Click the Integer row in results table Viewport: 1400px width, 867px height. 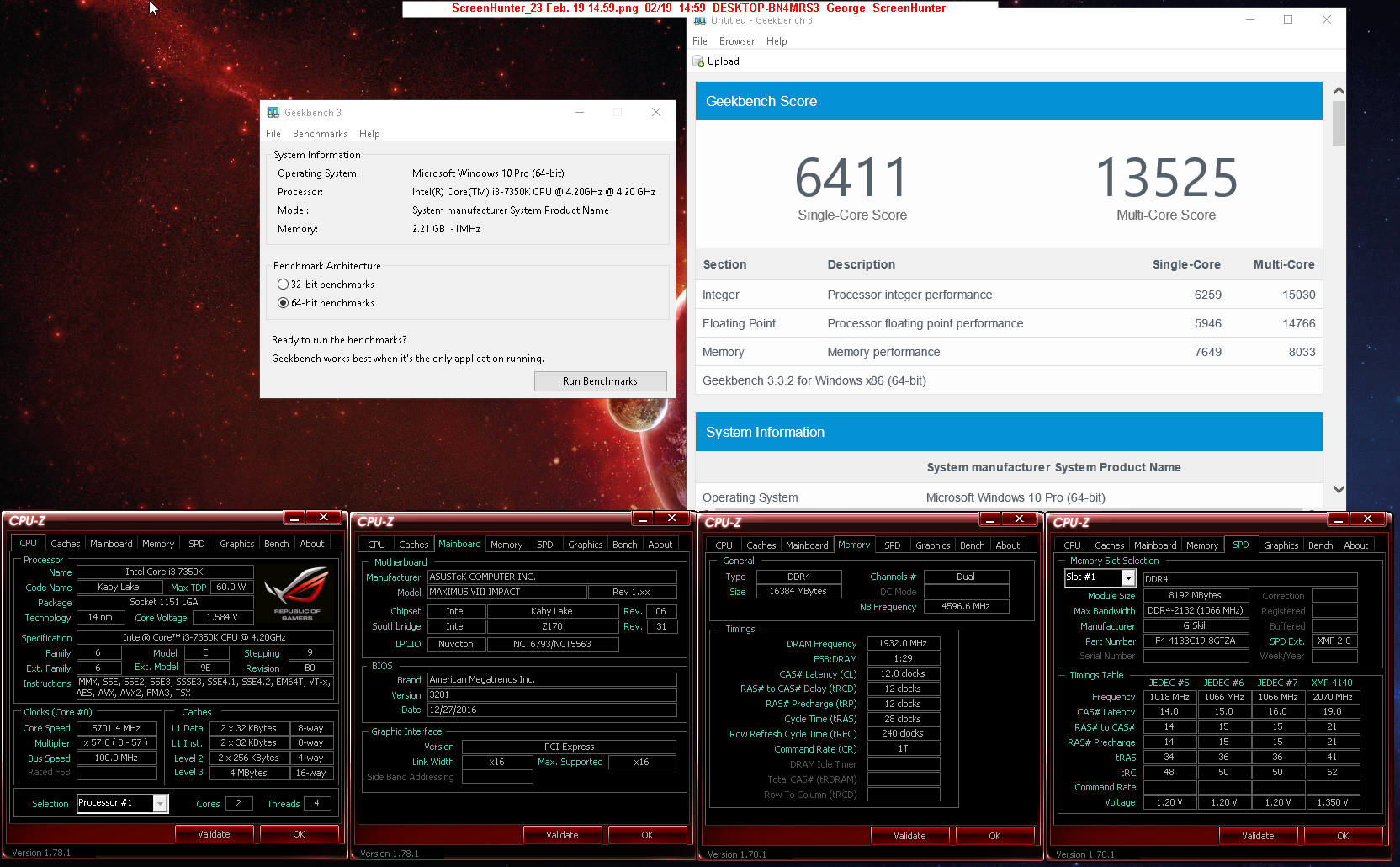pyautogui.click(x=1009, y=295)
